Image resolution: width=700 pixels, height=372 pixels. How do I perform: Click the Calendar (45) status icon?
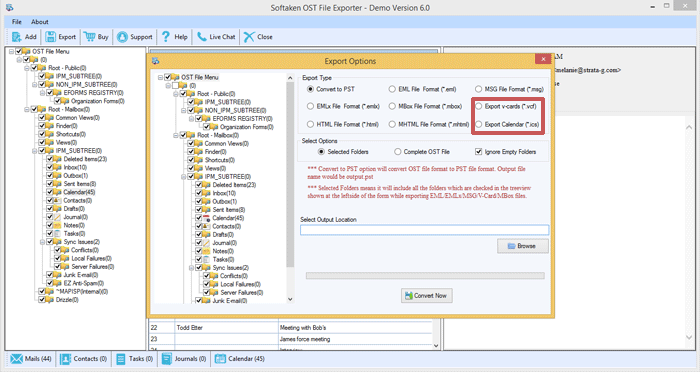pos(220,359)
